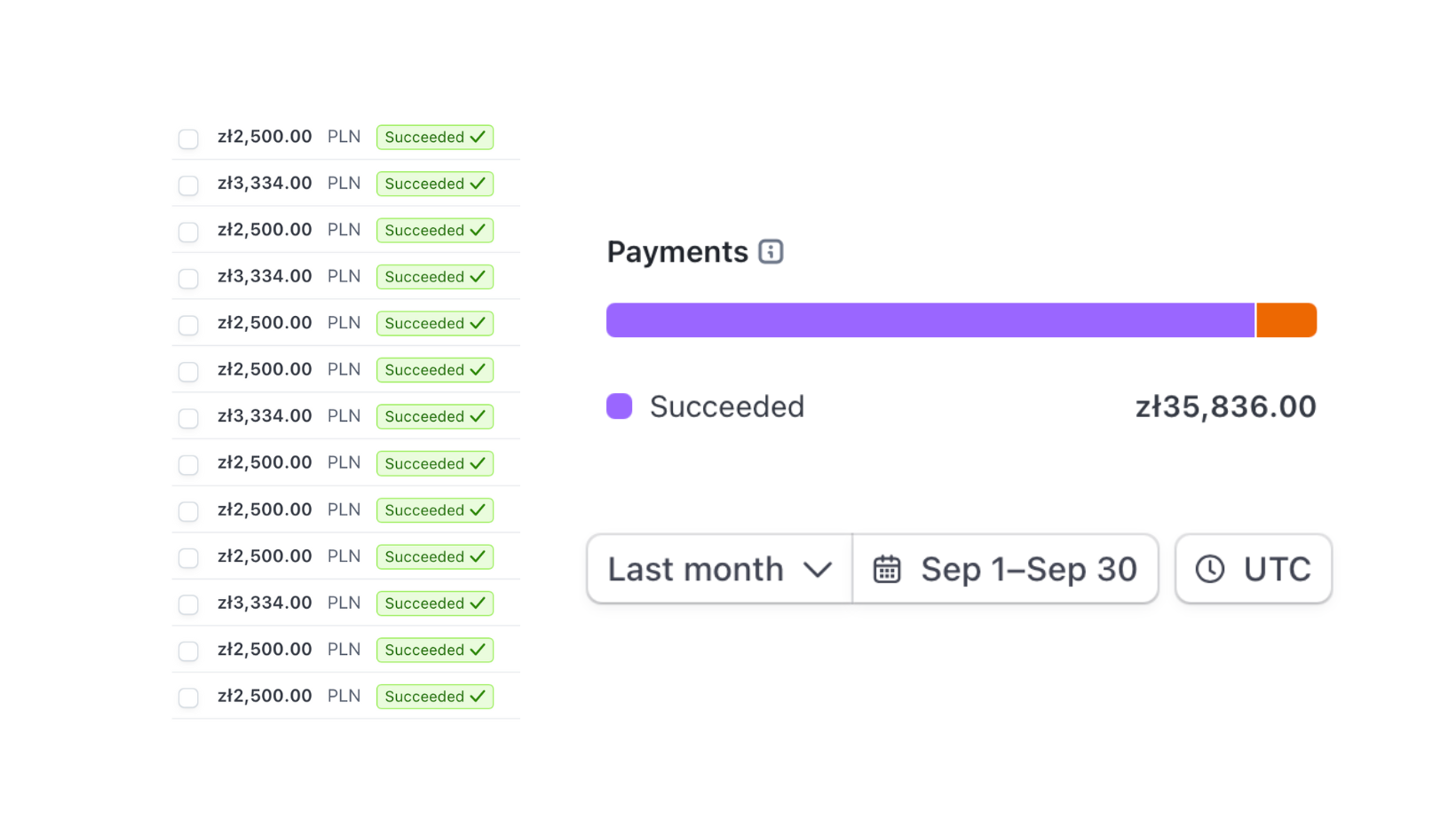The image size is (1456, 820).
Task: Click the clock icon beside UTC
Action: (x=1210, y=569)
